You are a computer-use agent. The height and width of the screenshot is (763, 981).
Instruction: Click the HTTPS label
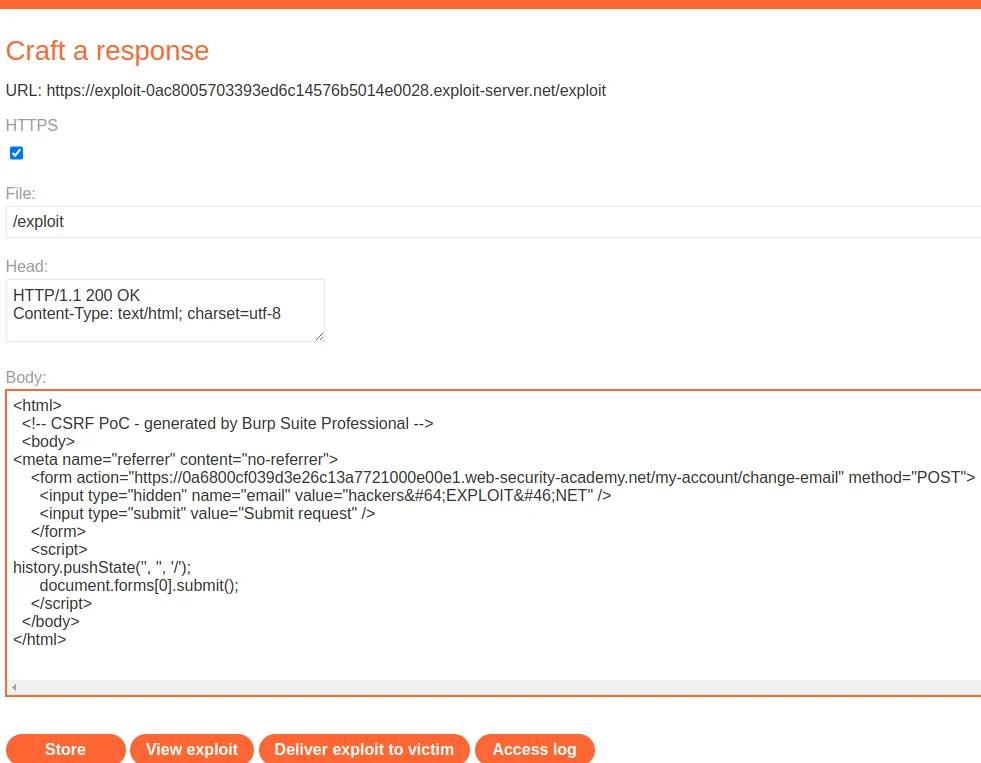click(x=32, y=126)
